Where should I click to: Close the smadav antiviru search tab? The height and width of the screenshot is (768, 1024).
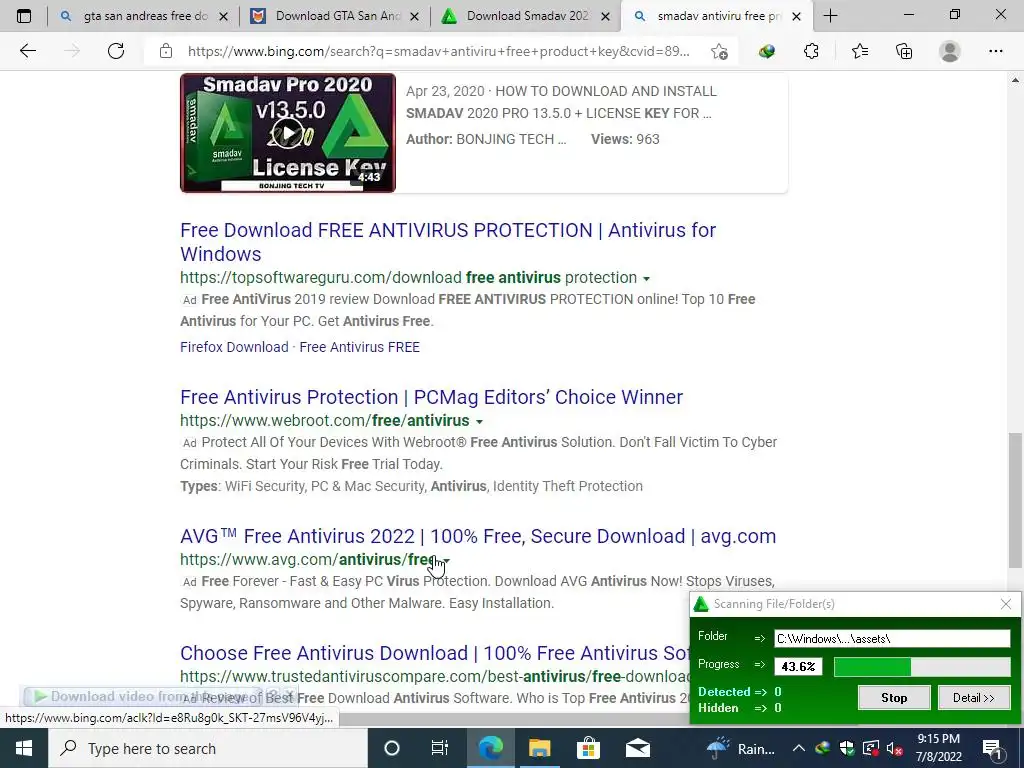tap(796, 16)
